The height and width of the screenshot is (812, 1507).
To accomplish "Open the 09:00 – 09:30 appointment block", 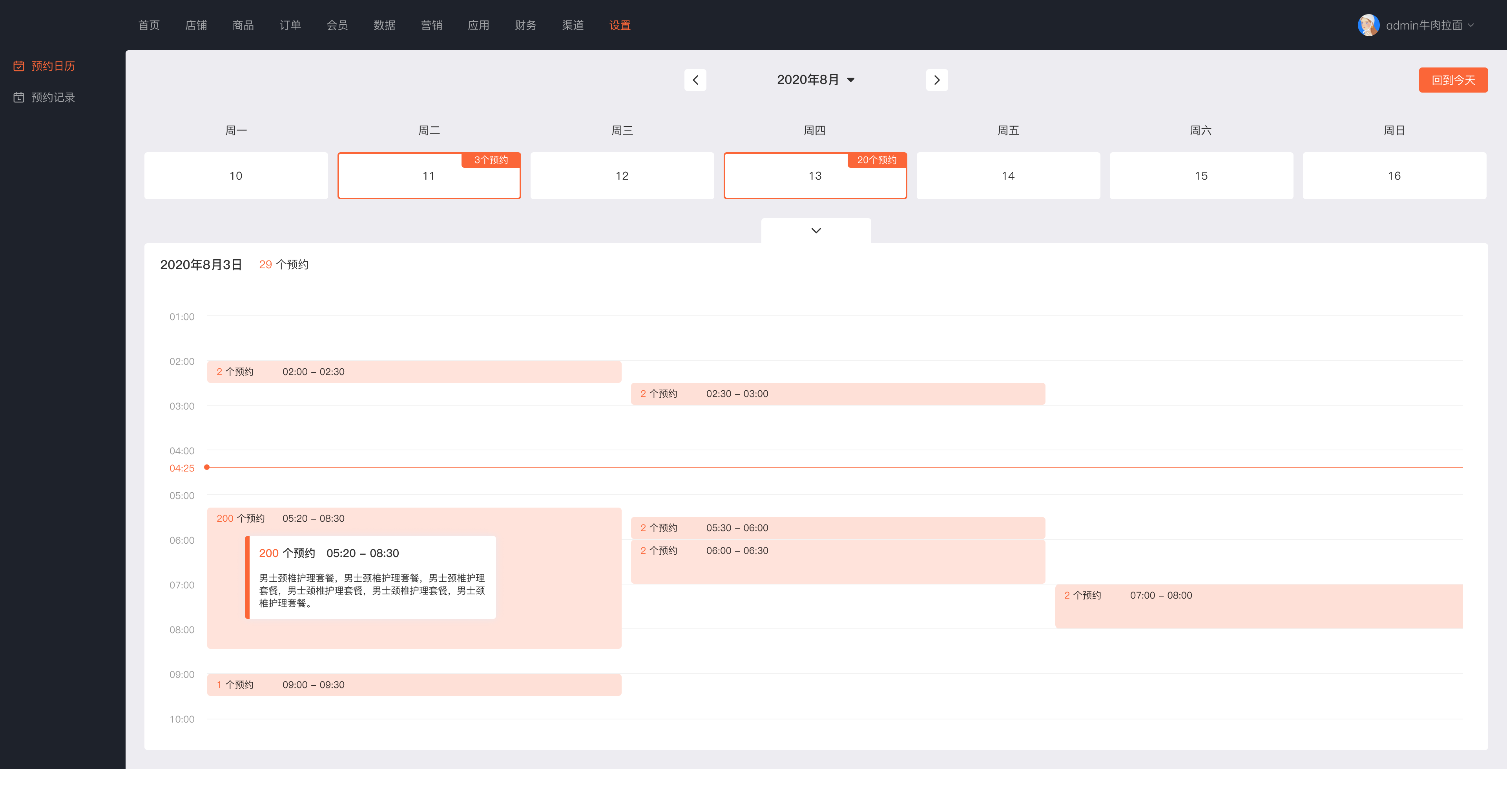I will coord(414,685).
